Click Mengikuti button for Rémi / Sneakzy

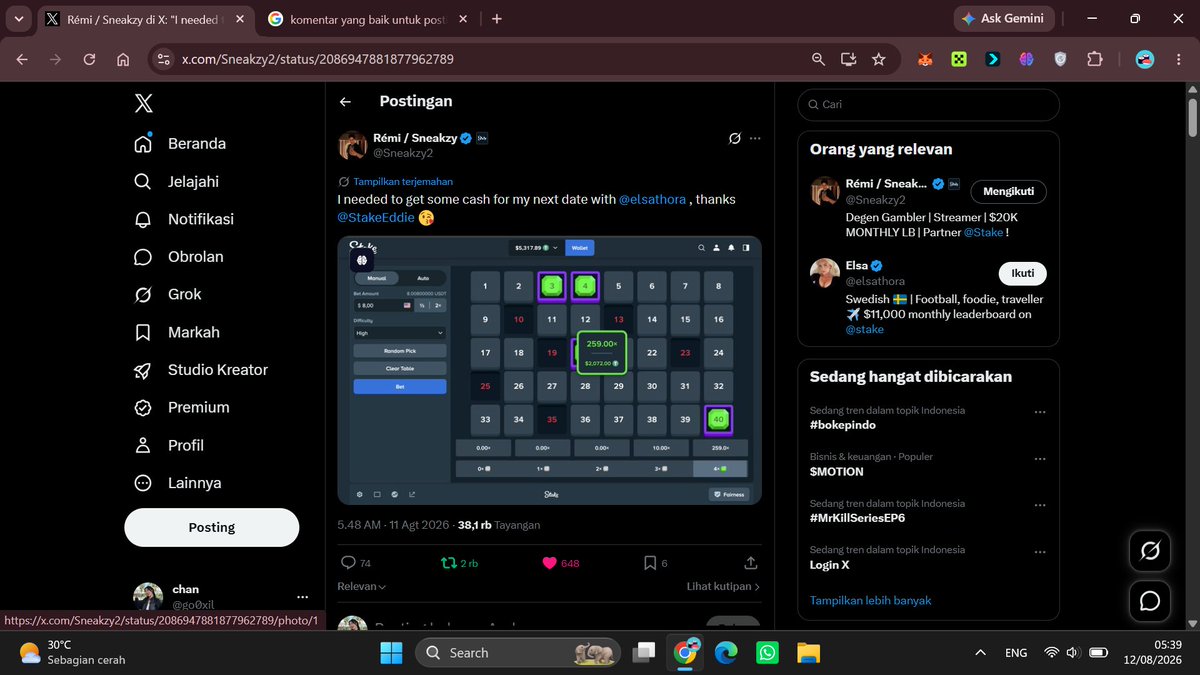coord(1008,192)
